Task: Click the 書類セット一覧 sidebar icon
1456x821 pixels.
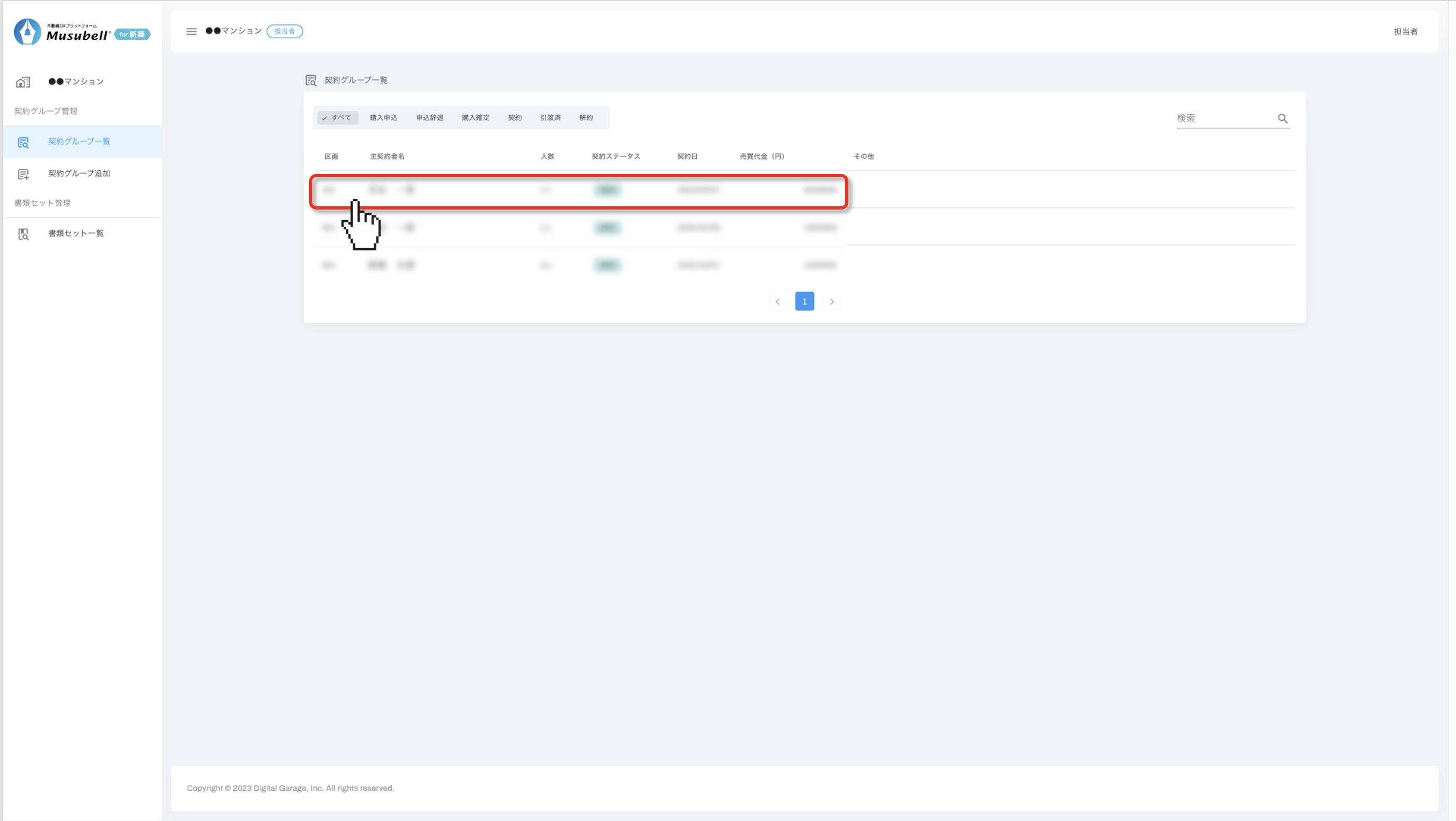Action: (23, 234)
